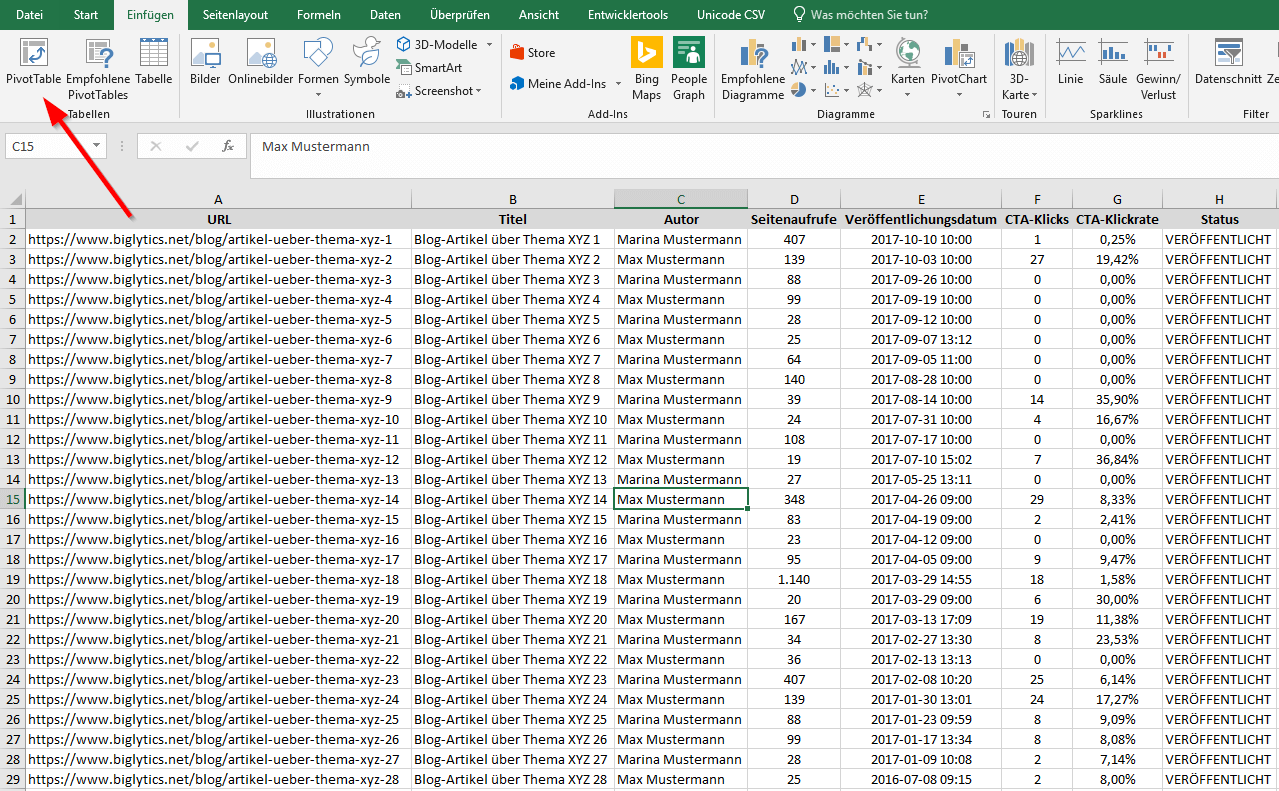Insert a Linie sparkline
This screenshot has width=1279, height=791.
pos(1070,62)
